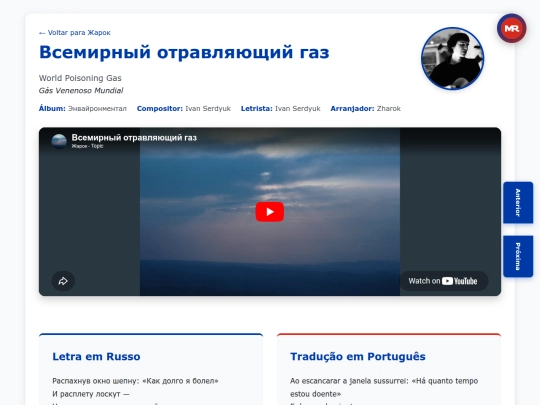
Task: Click the line Ao escancarar a janela sussurrei
Action: pos(384,387)
